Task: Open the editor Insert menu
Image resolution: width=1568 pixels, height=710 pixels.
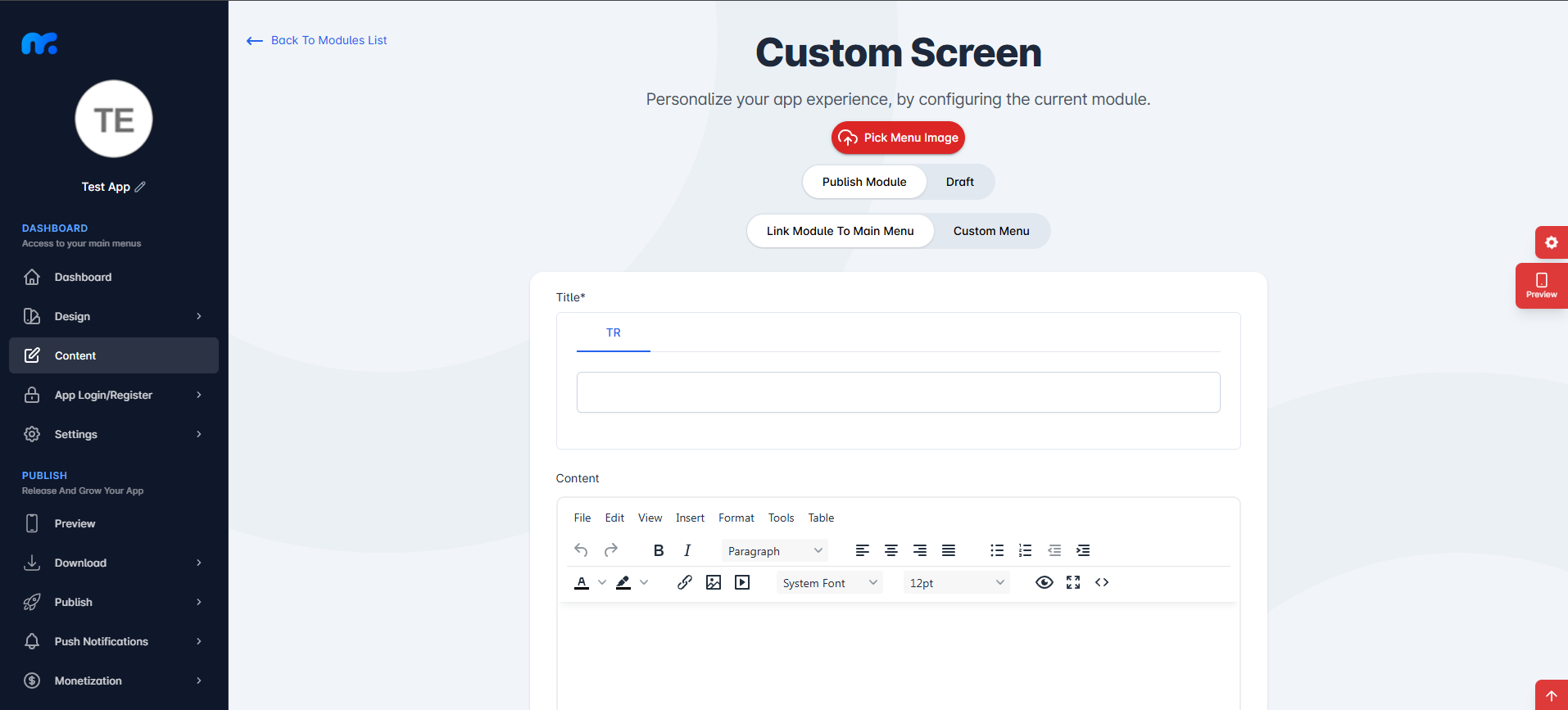Action: coord(690,518)
